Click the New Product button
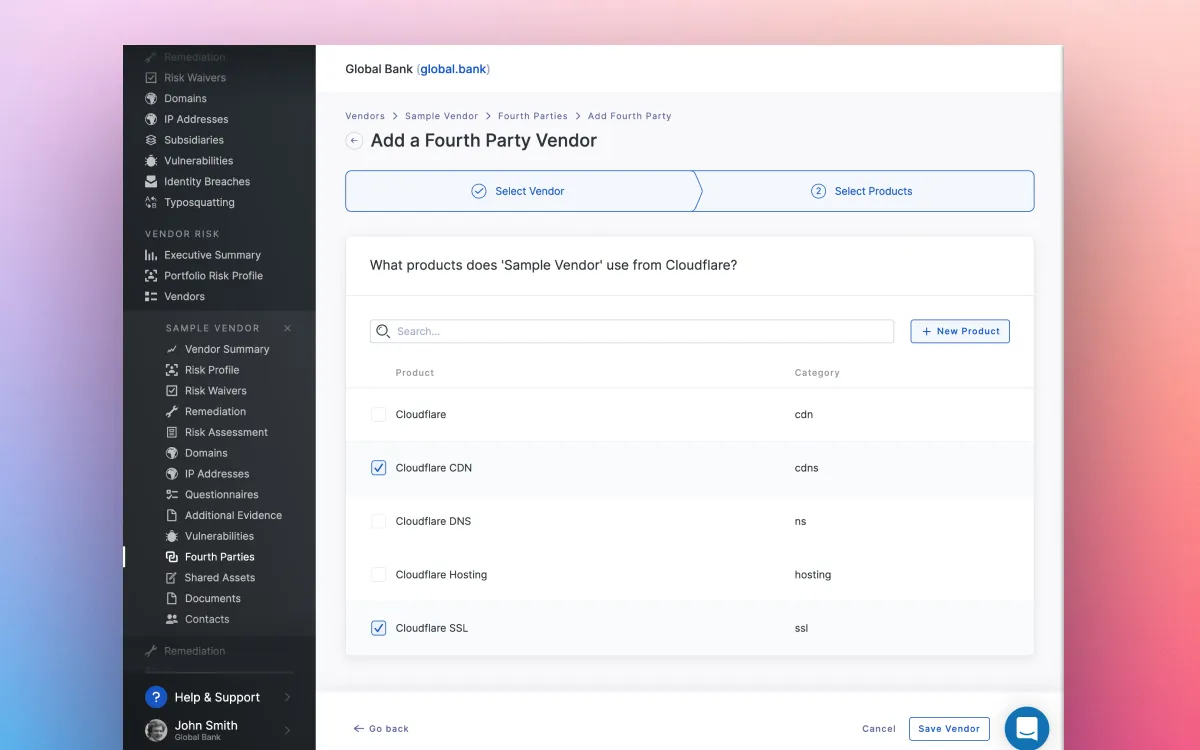The height and width of the screenshot is (750, 1200). click(960, 331)
